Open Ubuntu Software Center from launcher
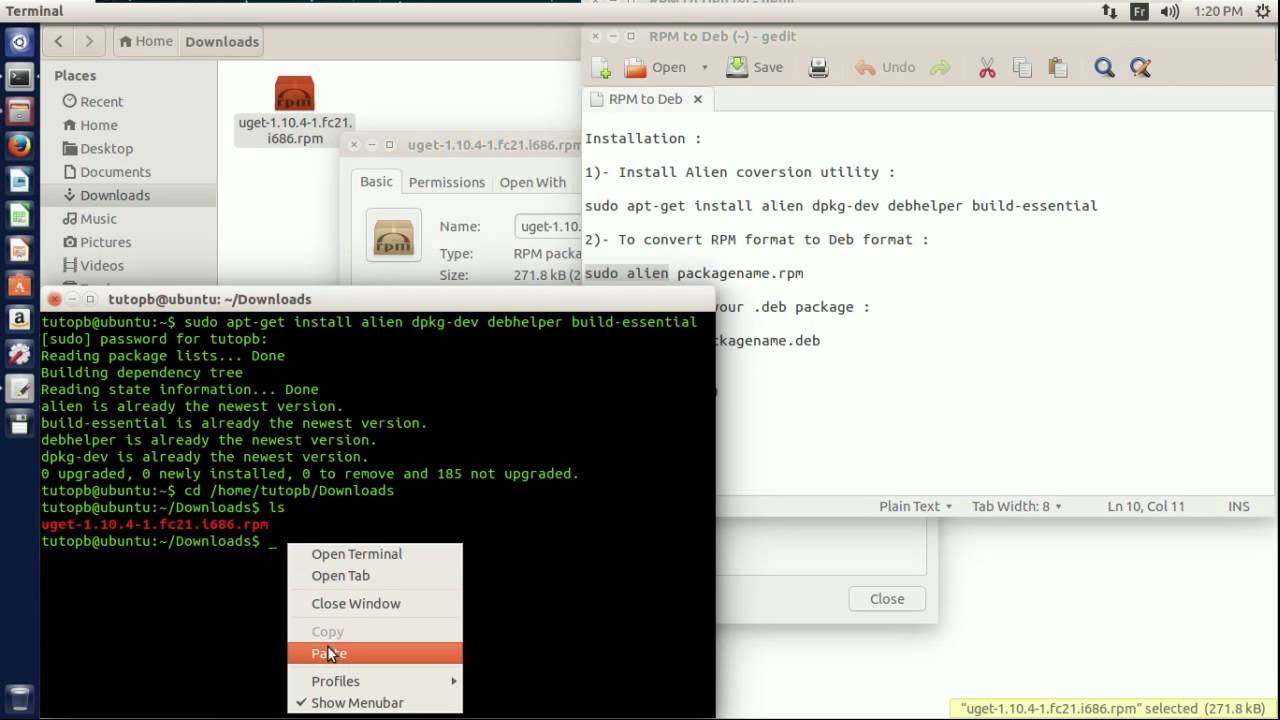1280x720 pixels. point(20,284)
